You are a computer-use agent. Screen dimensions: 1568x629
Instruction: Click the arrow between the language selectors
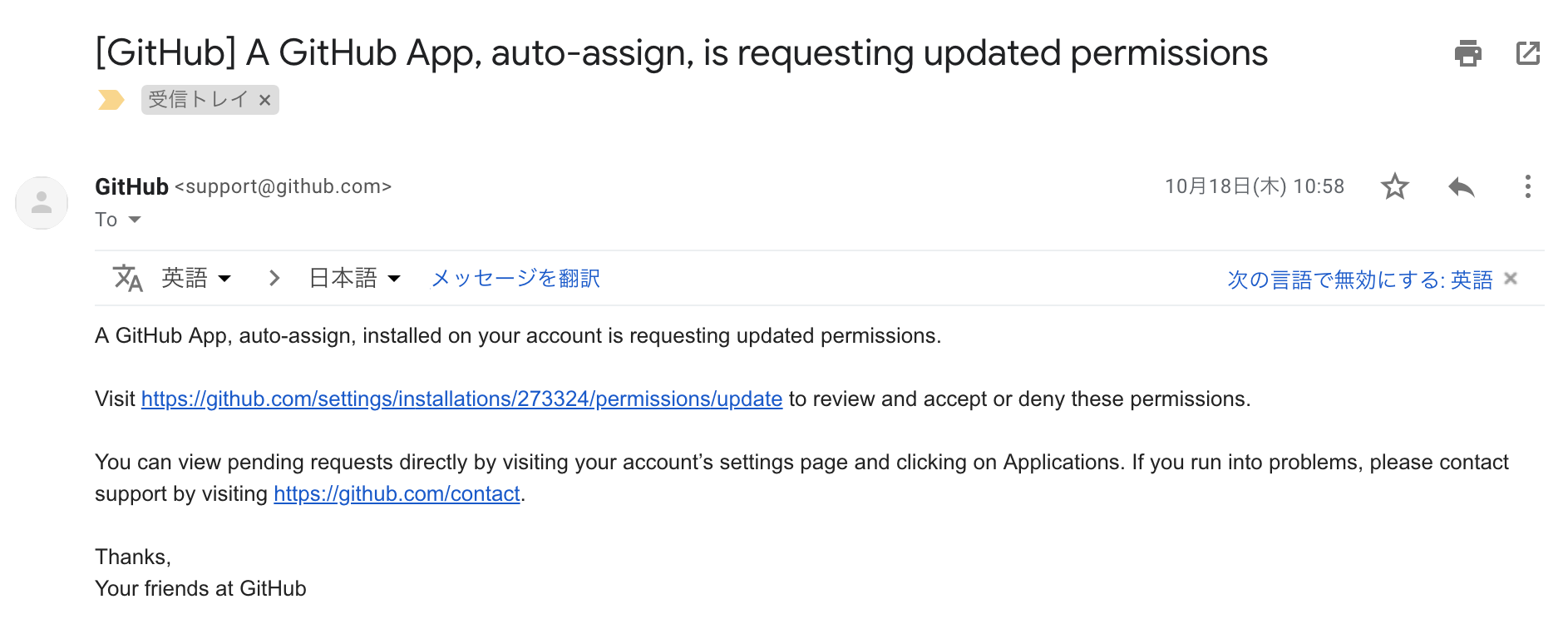tap(274, 278)
